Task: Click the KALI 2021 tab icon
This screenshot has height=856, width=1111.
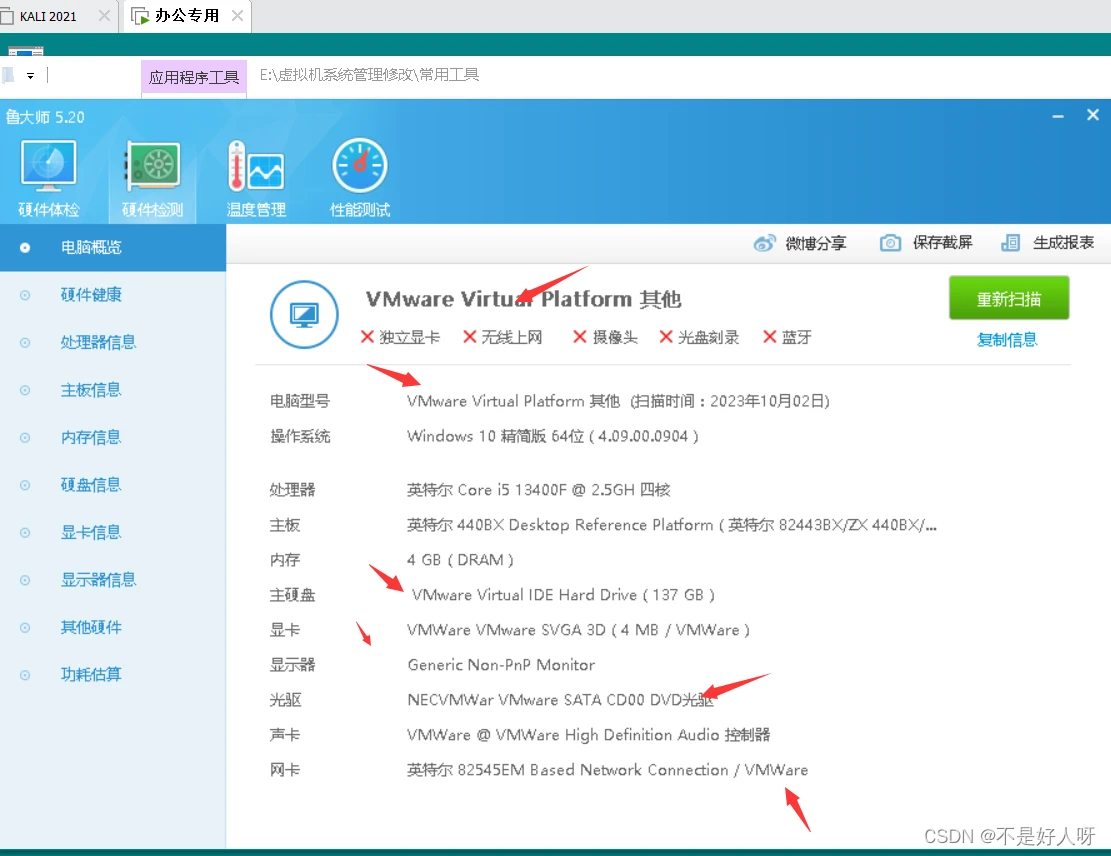Action: click(x=7, y=16)
